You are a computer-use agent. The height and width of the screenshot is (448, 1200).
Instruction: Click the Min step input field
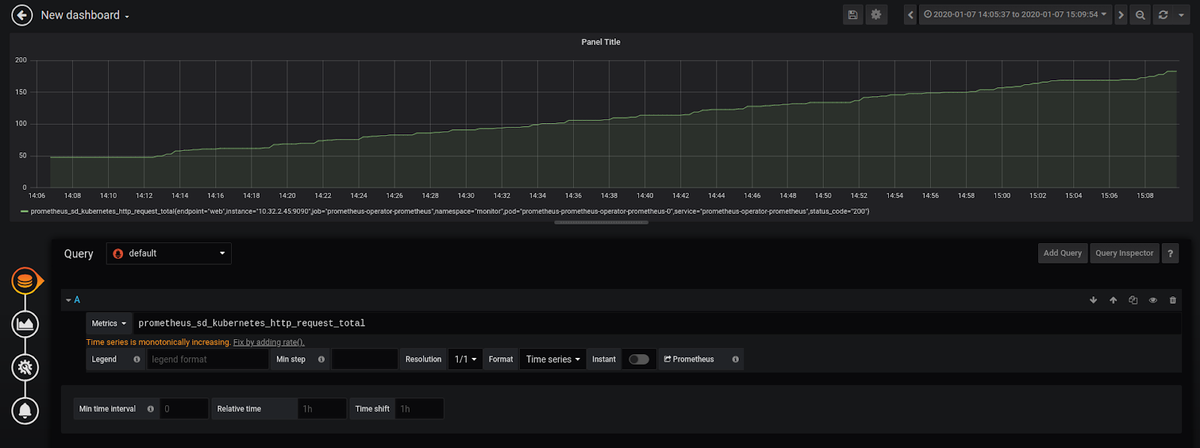tap(364, 359)
